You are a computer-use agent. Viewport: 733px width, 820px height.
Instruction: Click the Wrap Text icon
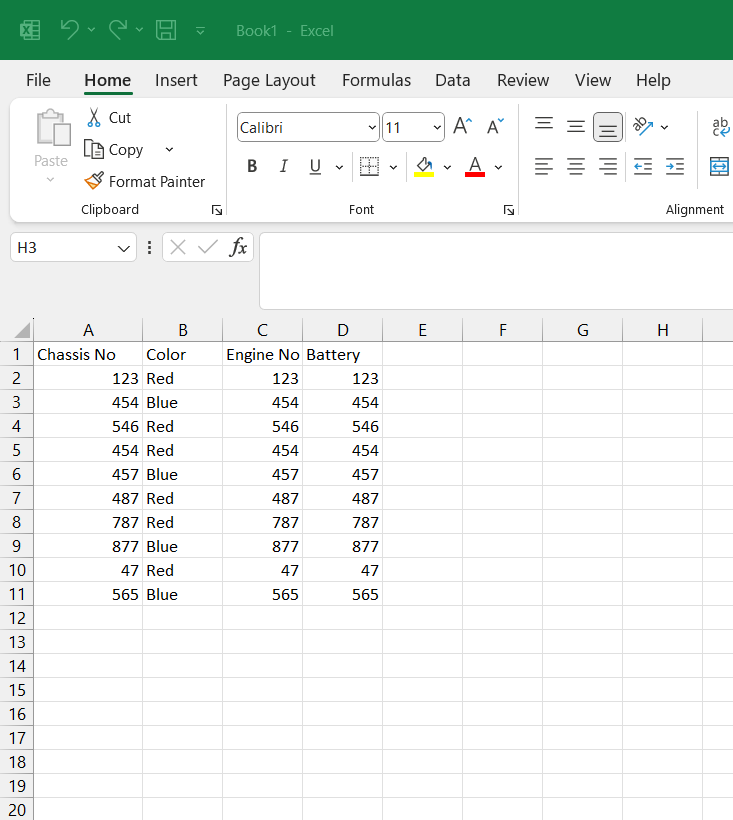pos(720,127)
